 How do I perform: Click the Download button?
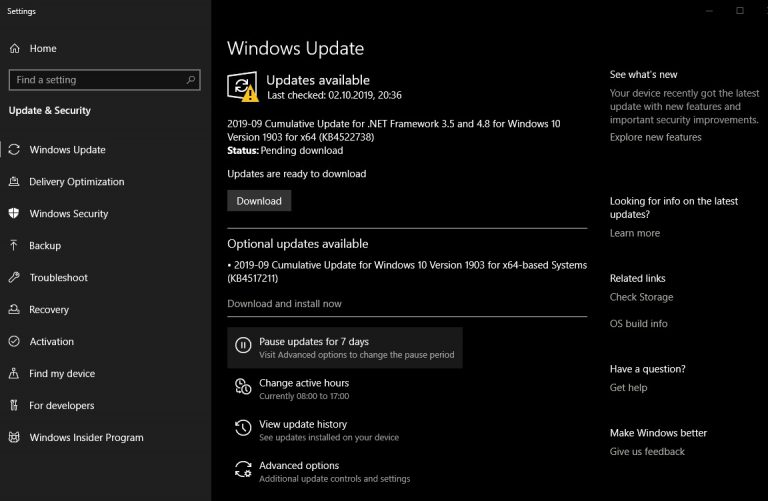pyautogui.click(x=259, y=201)
